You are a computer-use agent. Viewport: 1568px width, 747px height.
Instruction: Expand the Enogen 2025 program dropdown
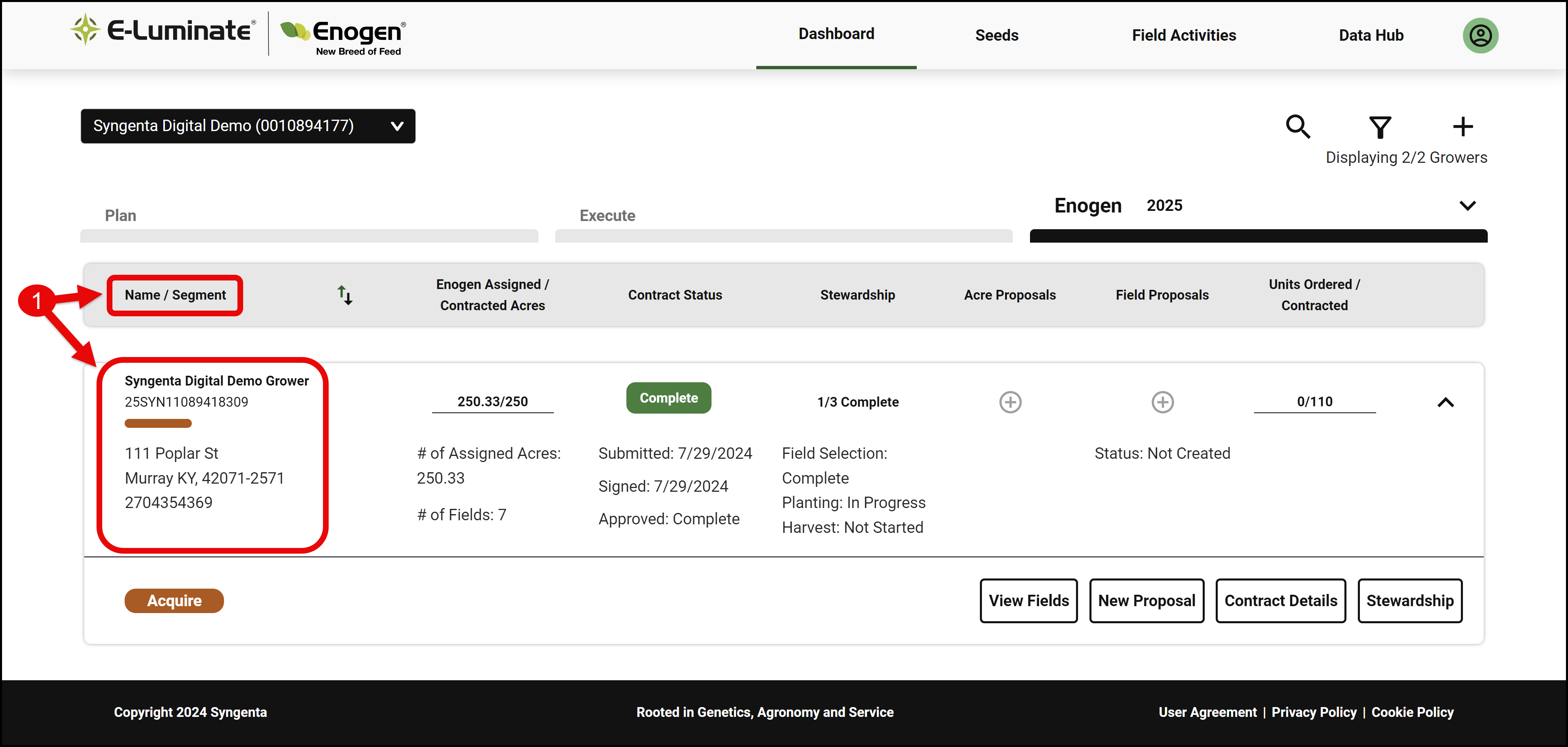click(1467, 206)
